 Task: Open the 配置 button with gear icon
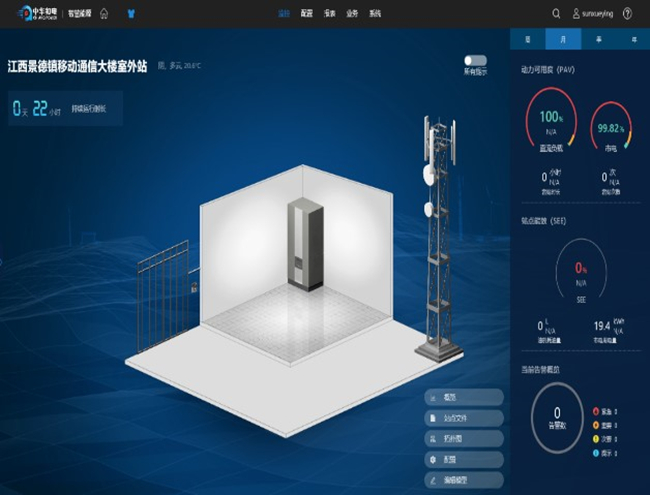click(464, 459)
